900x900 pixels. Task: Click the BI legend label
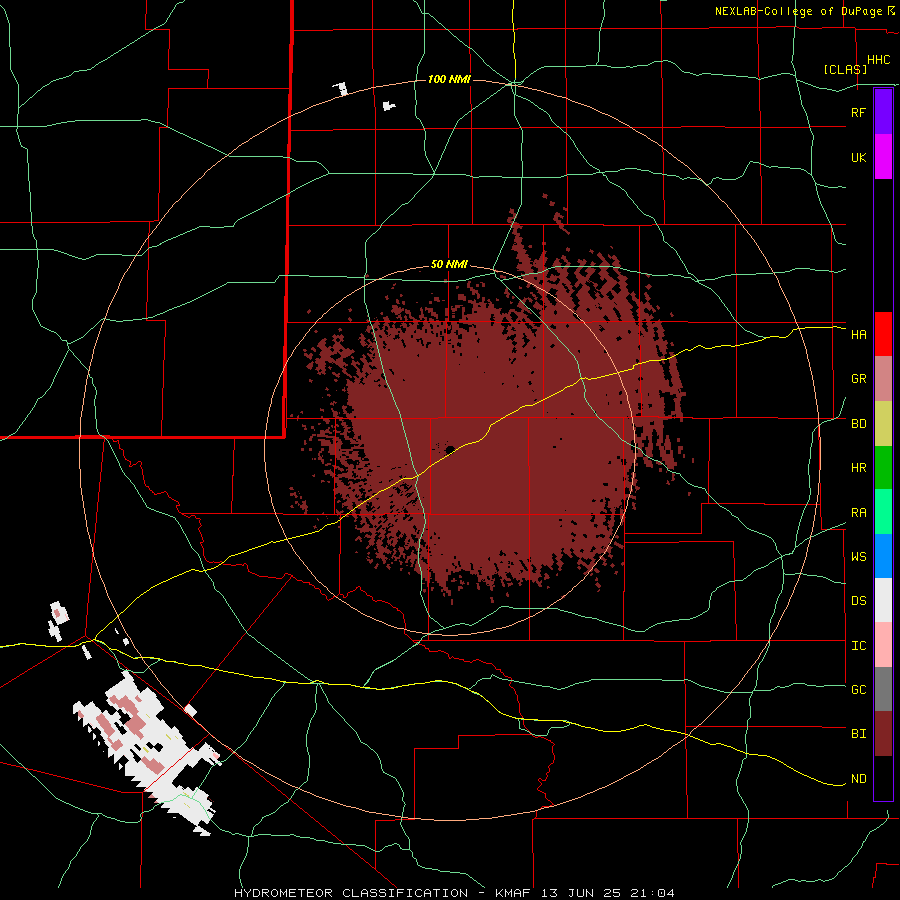click(859, 734)
